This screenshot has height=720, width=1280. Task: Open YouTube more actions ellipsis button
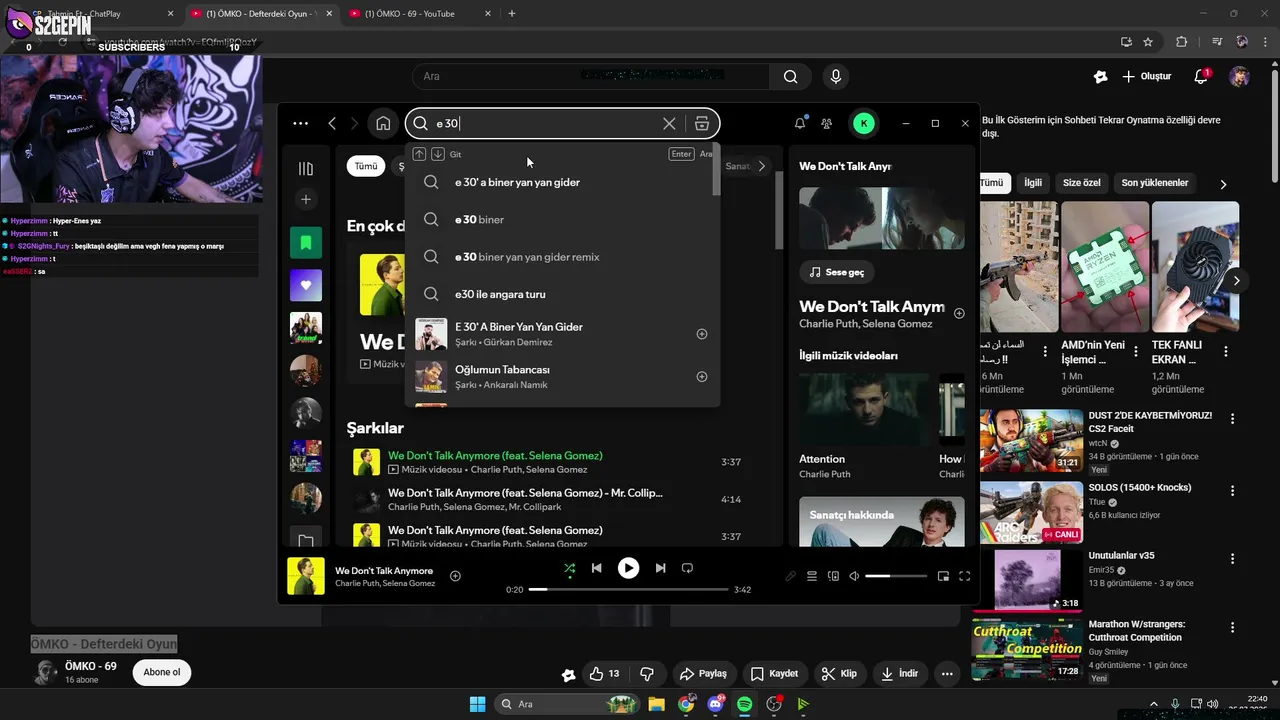click(947, 674)
